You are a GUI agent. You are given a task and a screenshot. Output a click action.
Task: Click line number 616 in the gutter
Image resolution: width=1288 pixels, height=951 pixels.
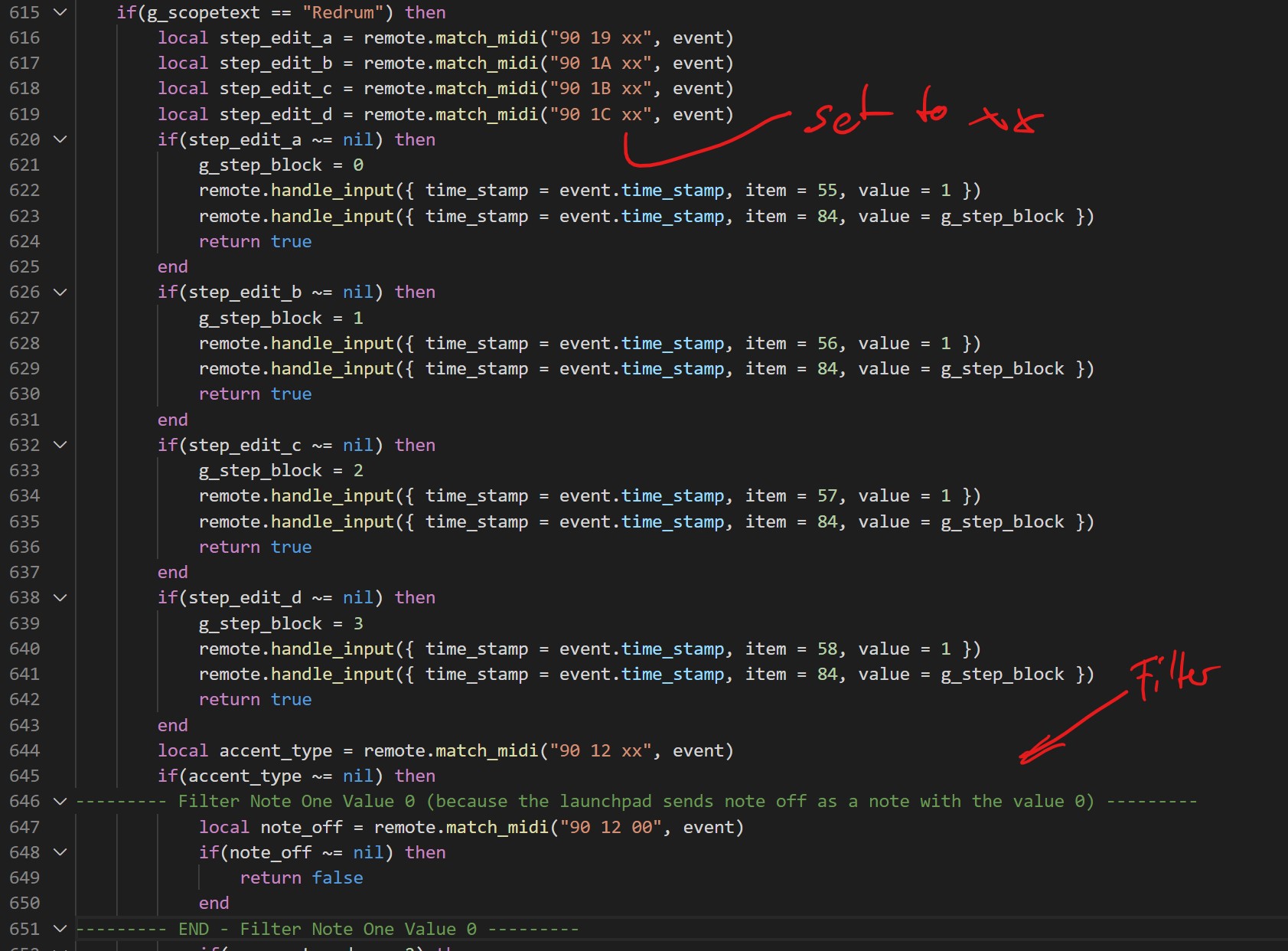click(x=24, y=38)
